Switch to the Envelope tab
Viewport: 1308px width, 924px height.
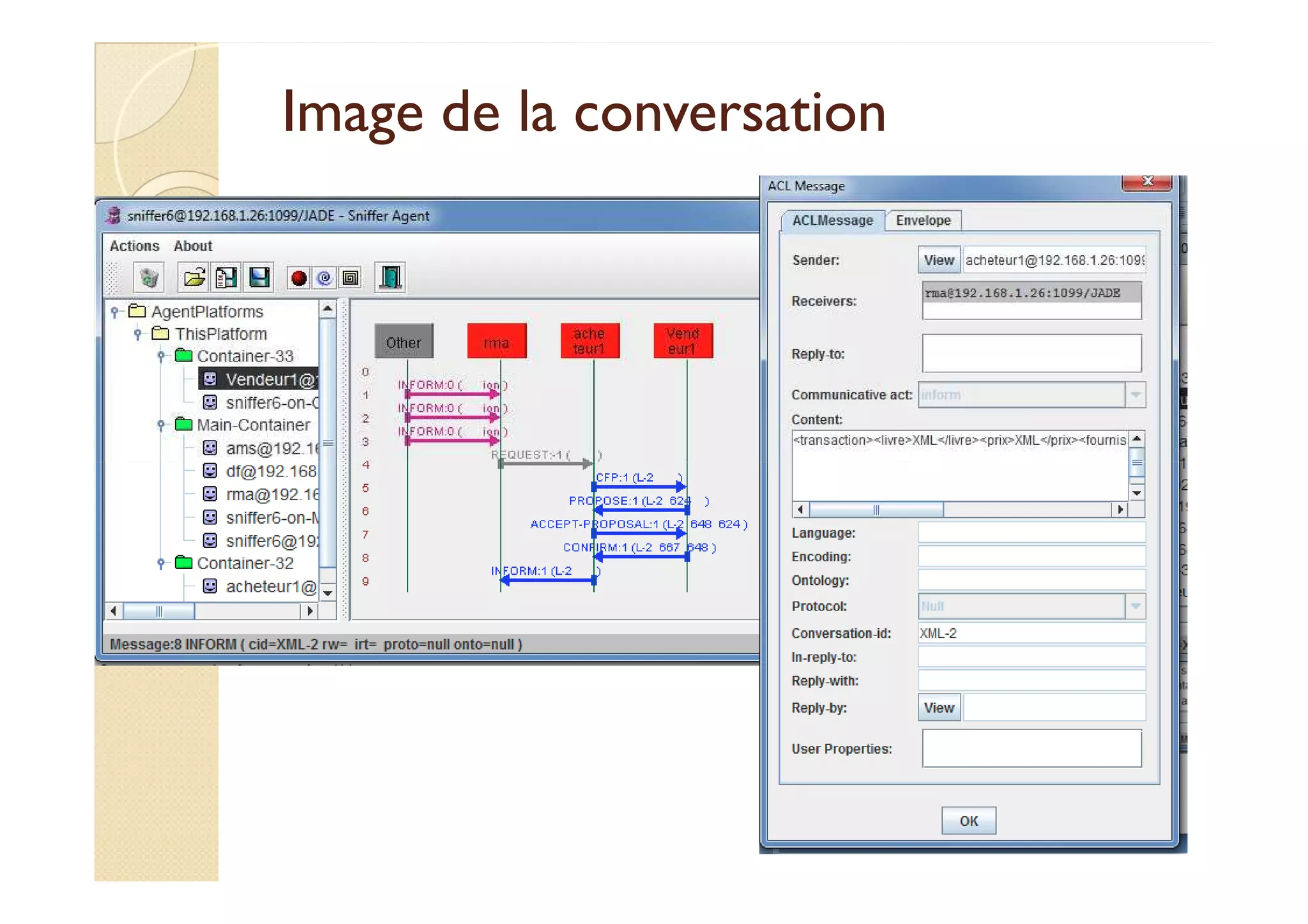pos(923,220)
